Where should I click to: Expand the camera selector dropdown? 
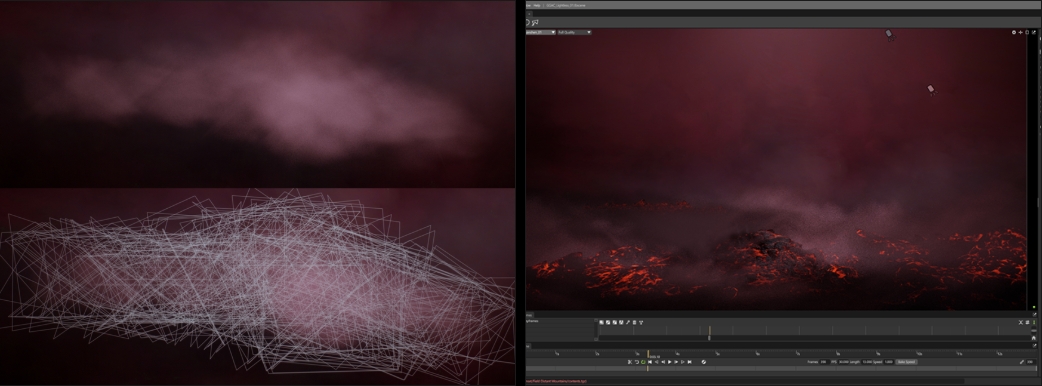coord(540,32)
